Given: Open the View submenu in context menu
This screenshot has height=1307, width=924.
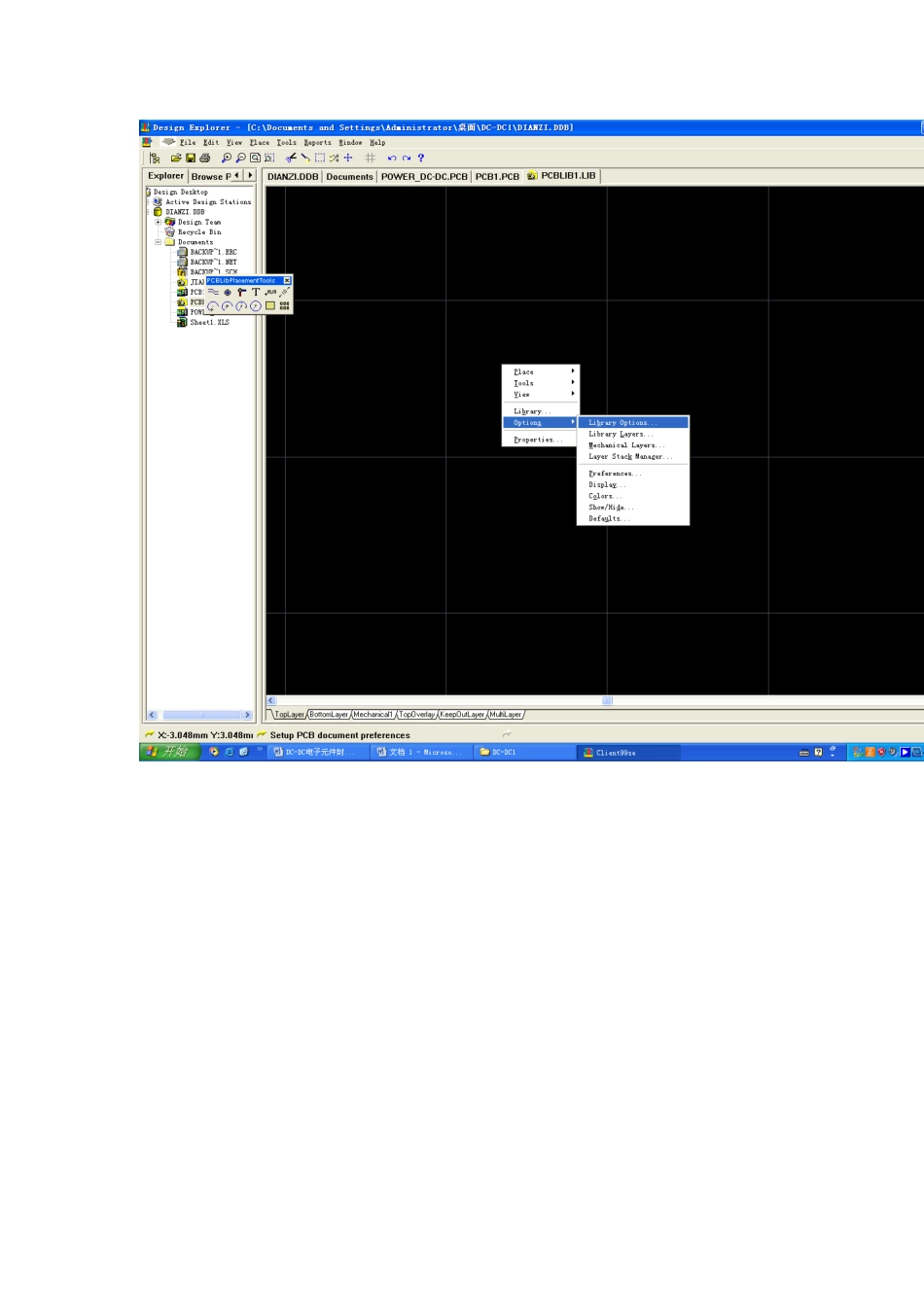Looking at the screenshot, I should point(541,395).
